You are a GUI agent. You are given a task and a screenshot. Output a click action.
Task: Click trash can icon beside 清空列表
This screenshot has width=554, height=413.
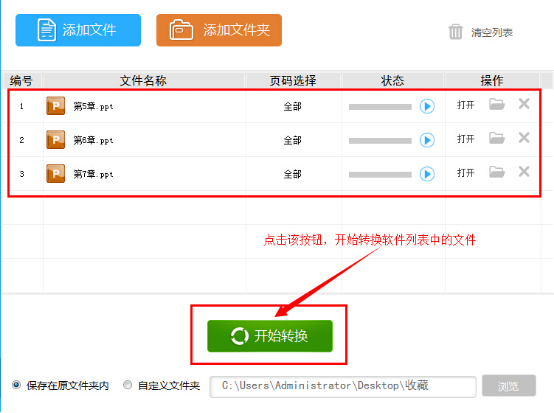pyautogui.click(x=455, y=32)
